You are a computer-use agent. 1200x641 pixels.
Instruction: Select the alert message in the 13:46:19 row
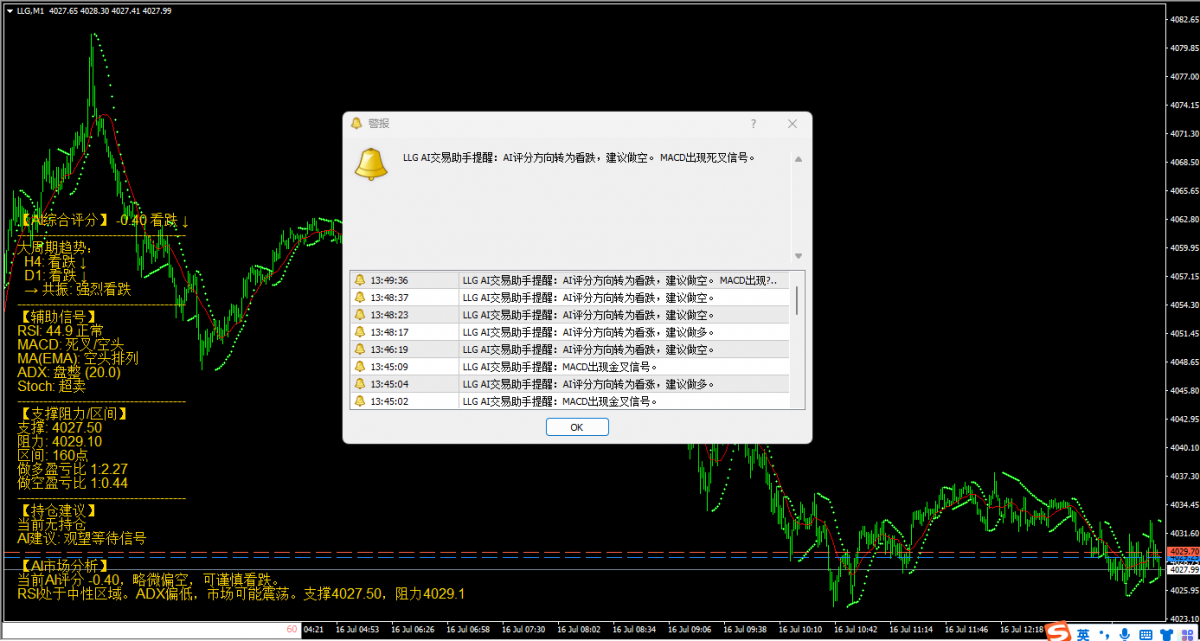point(588,350)
